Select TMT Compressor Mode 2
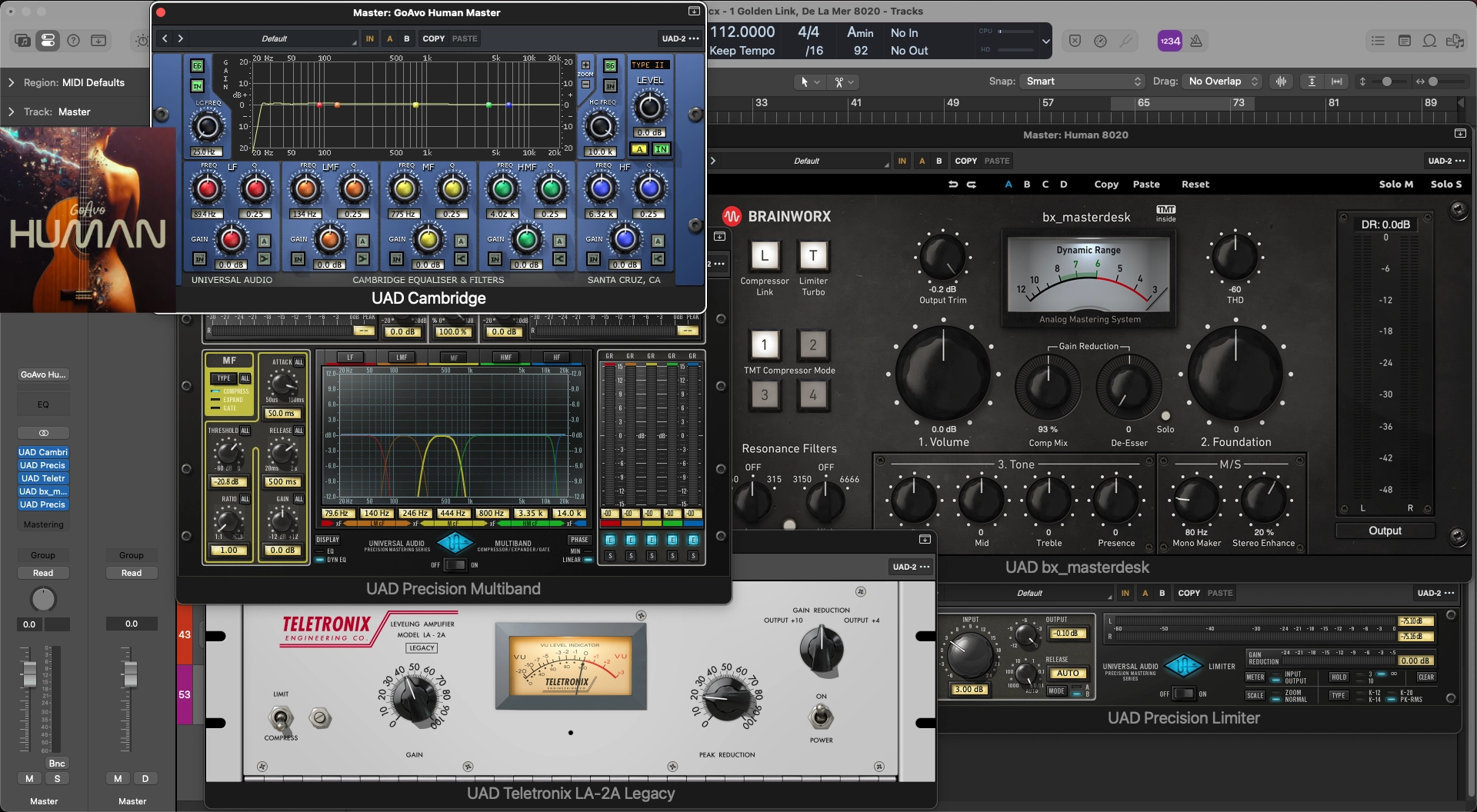Screen dimensions: 1477x812 coord(813,345)
